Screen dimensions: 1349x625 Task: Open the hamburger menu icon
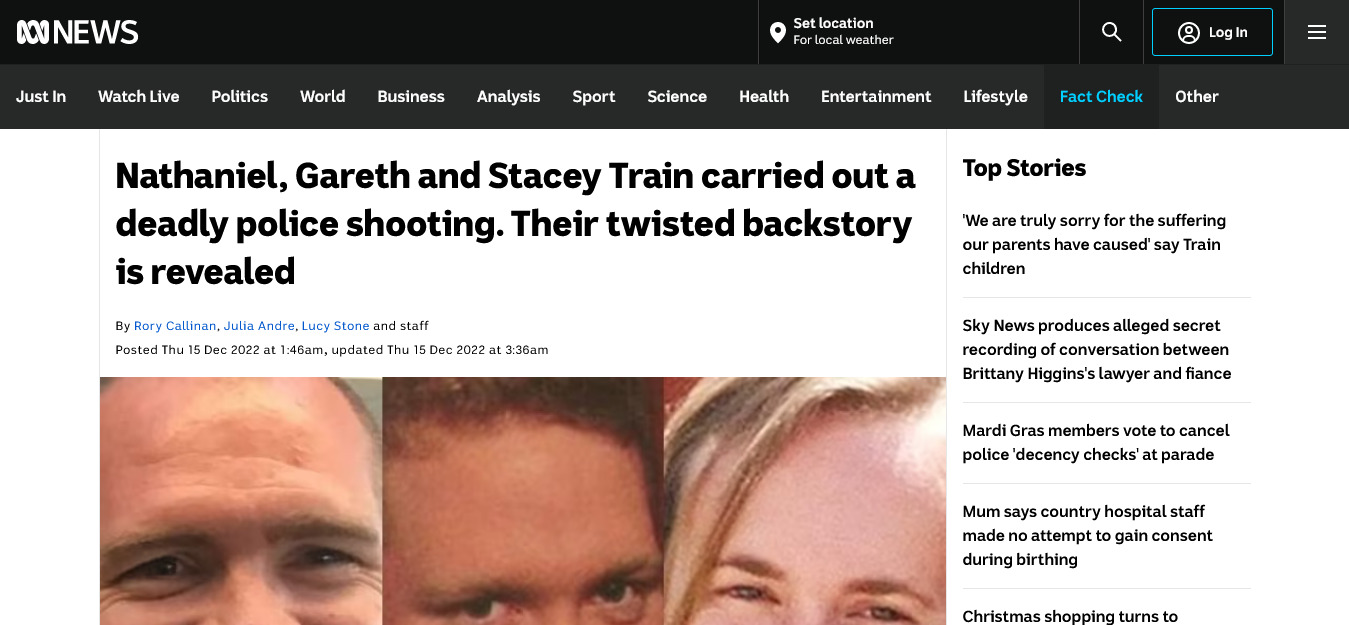pos(1317,32)
